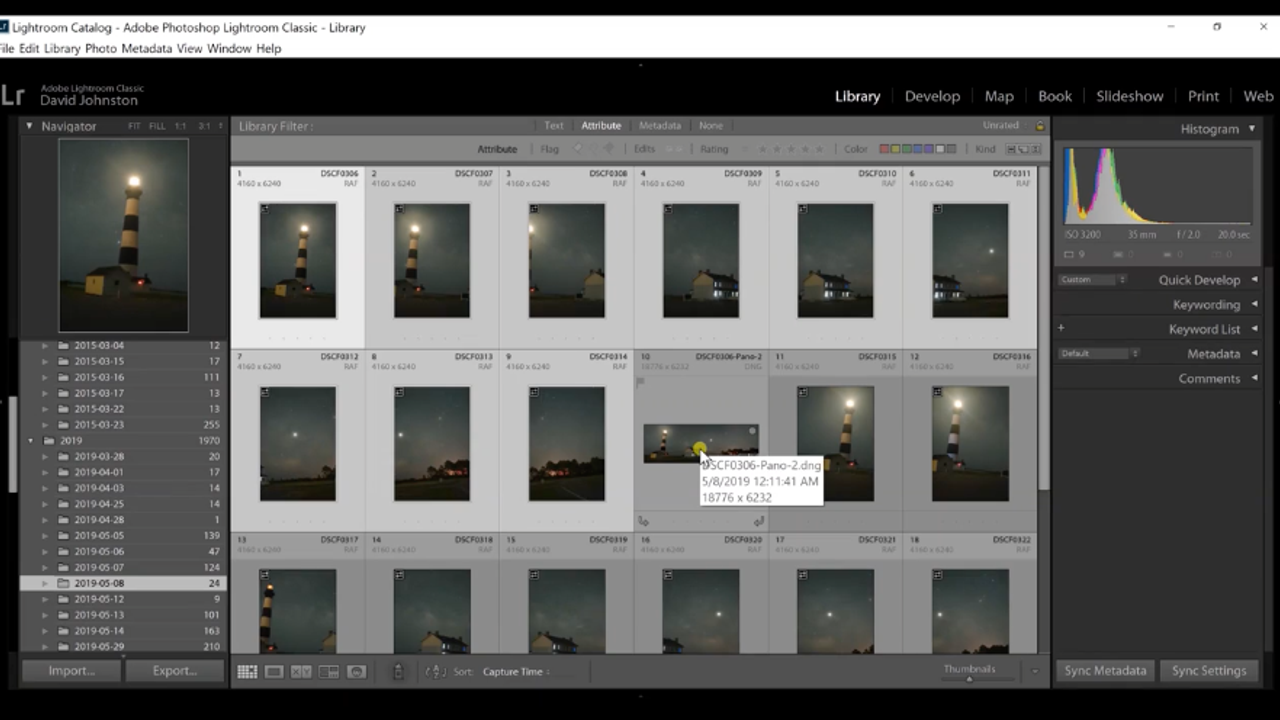Click the flag marker on DSCF0306-Pano-2 cell

[641, 381]
